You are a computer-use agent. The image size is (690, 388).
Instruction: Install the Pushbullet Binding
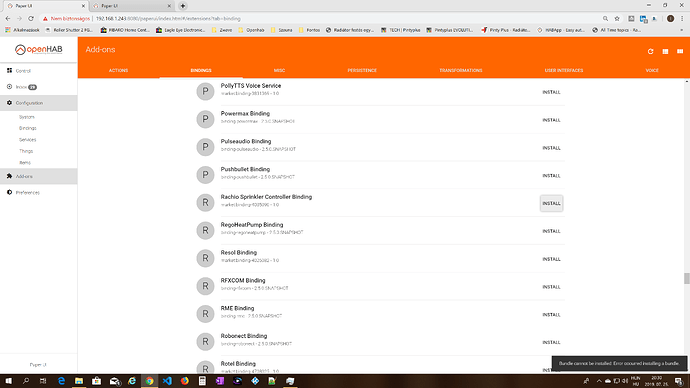[x=551, y=176]
